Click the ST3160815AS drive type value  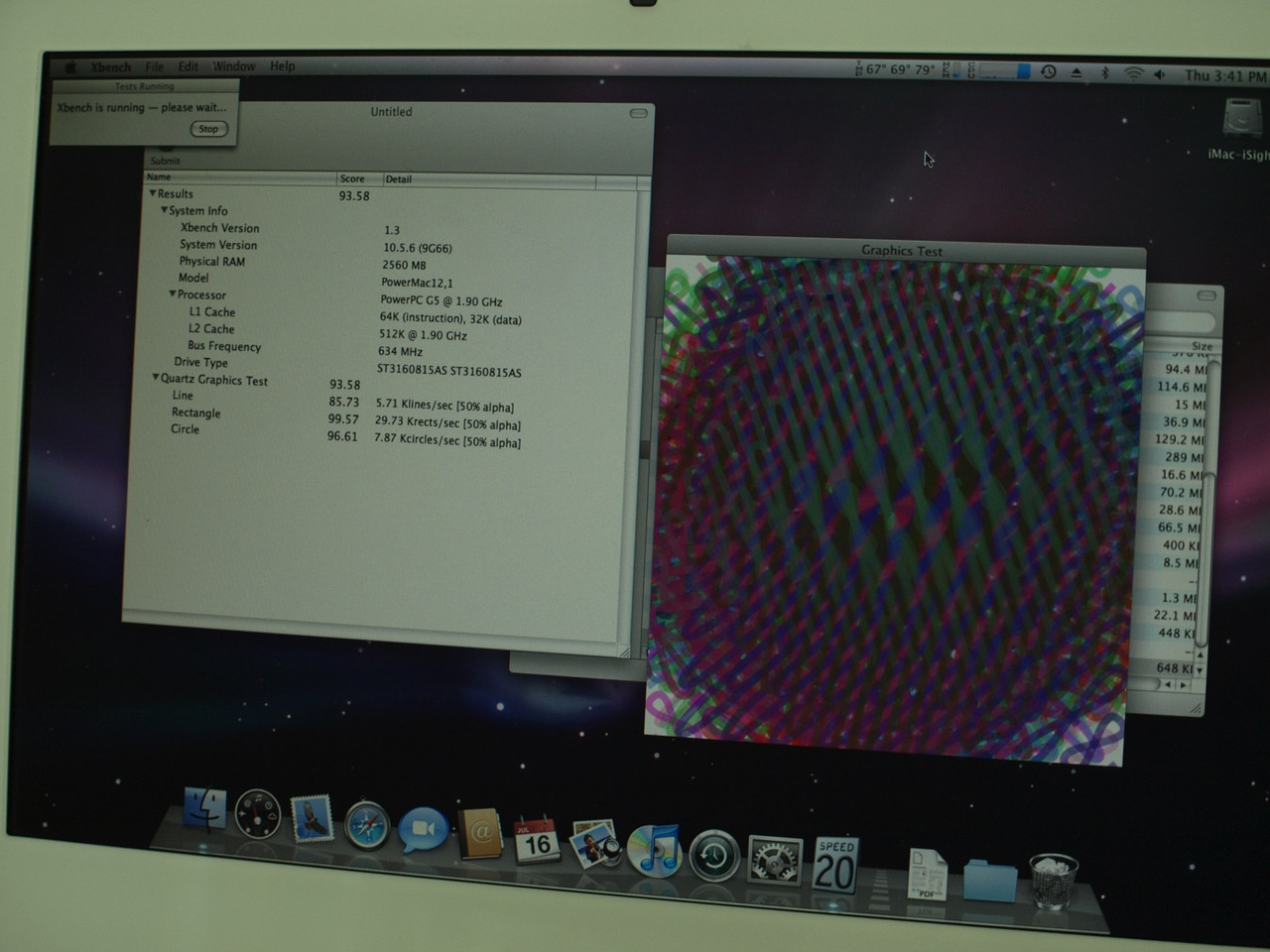pyautogui.click(x=449, y=371)
